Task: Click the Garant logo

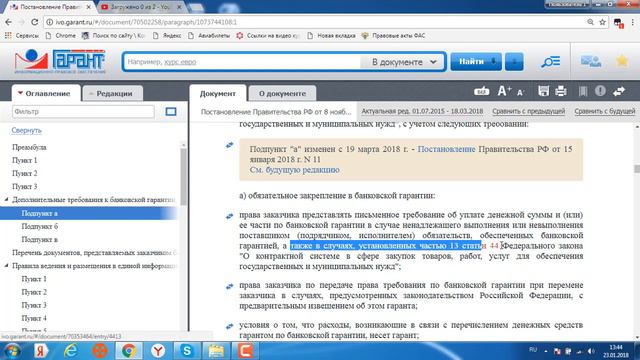Action: pos(60,61)
